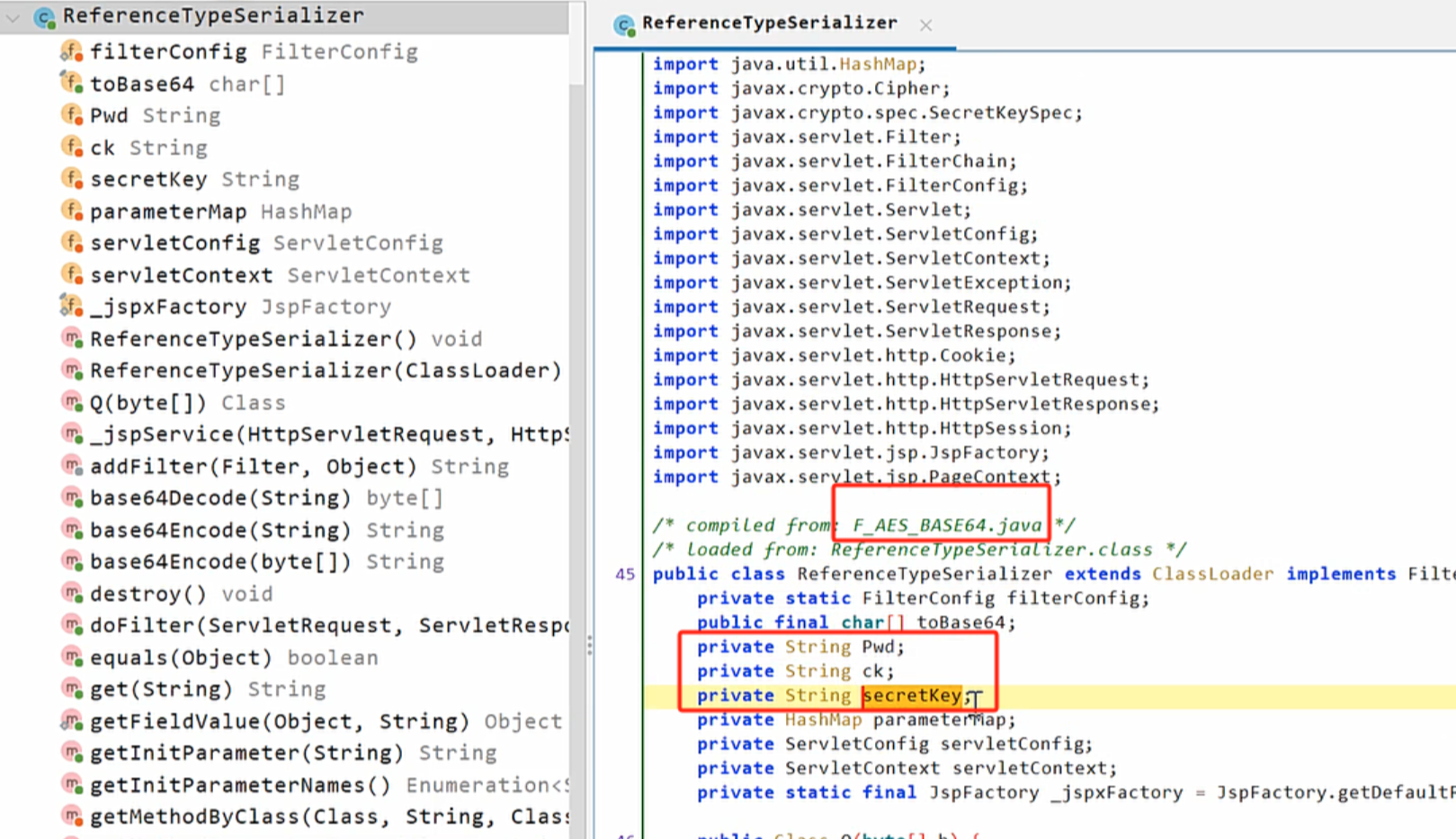Jump to toBase64 char[] field
Screen dimensions: 1456x839
[187, 84]
